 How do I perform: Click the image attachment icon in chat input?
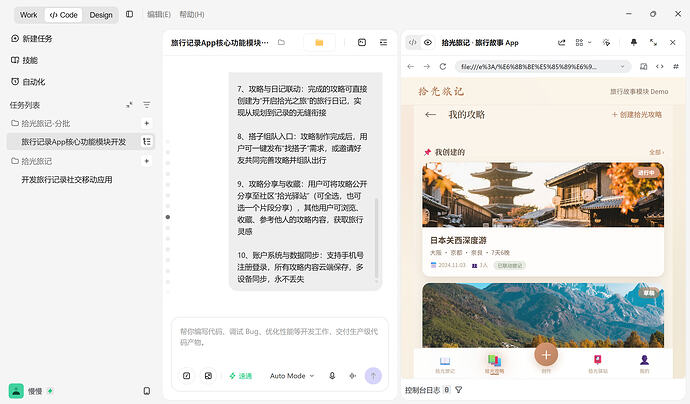point(208,376)
